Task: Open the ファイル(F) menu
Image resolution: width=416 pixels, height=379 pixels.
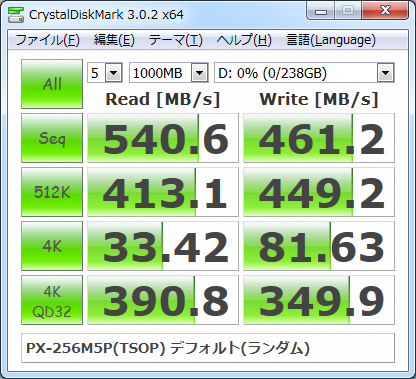Action: point(48,40)
